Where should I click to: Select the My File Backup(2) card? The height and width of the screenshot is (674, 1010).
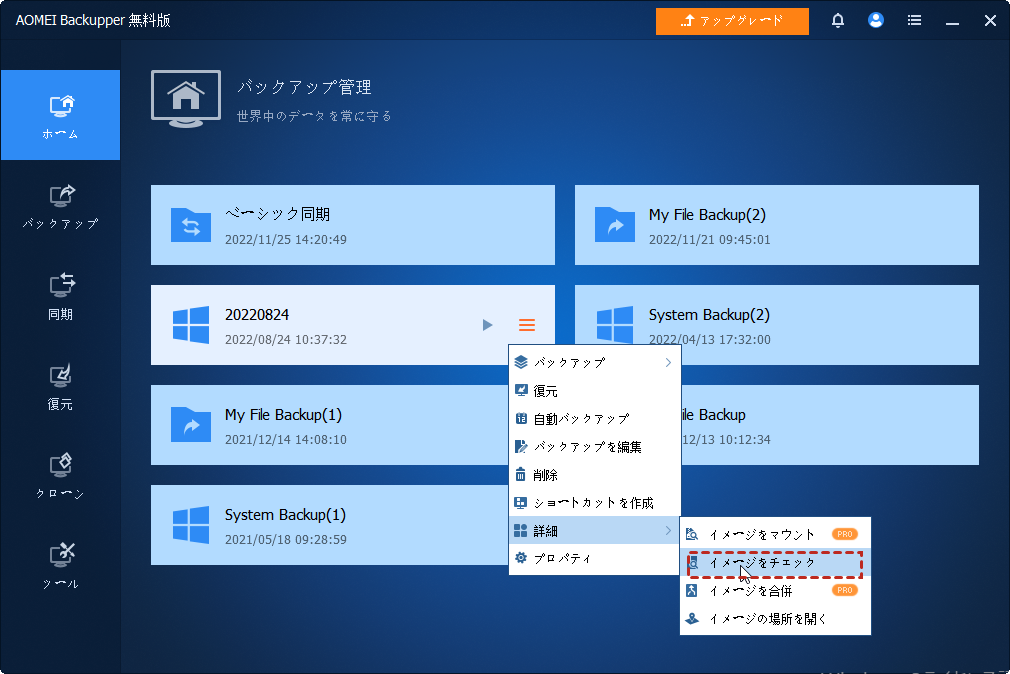(777, 225)
